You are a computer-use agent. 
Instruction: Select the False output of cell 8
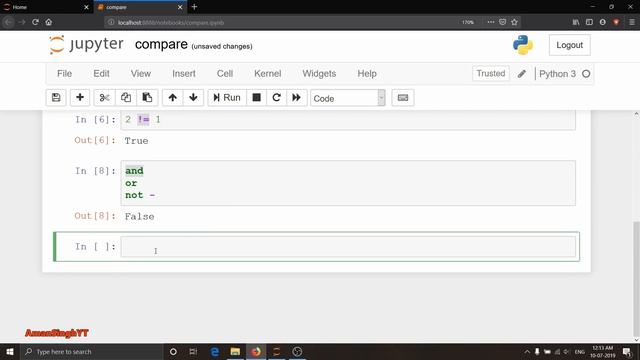point(140,216)
